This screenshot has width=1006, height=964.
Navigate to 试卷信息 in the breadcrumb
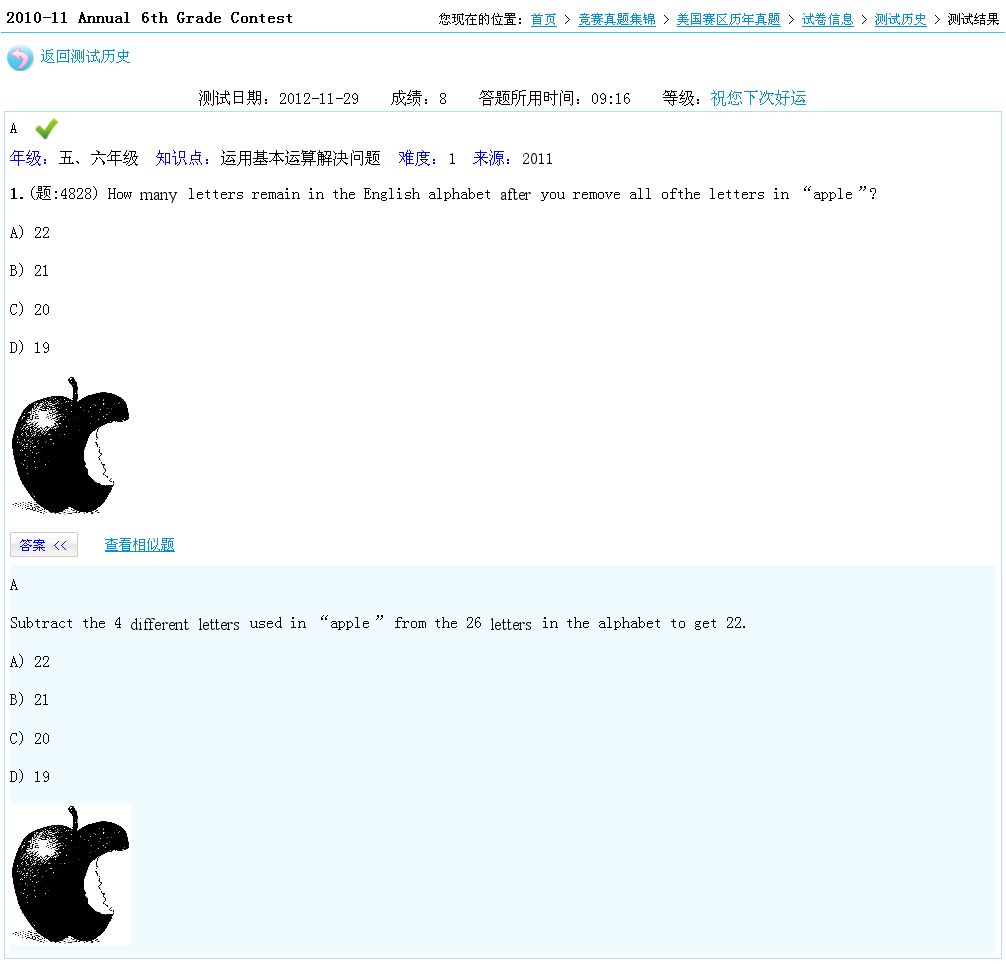point(827,20)
